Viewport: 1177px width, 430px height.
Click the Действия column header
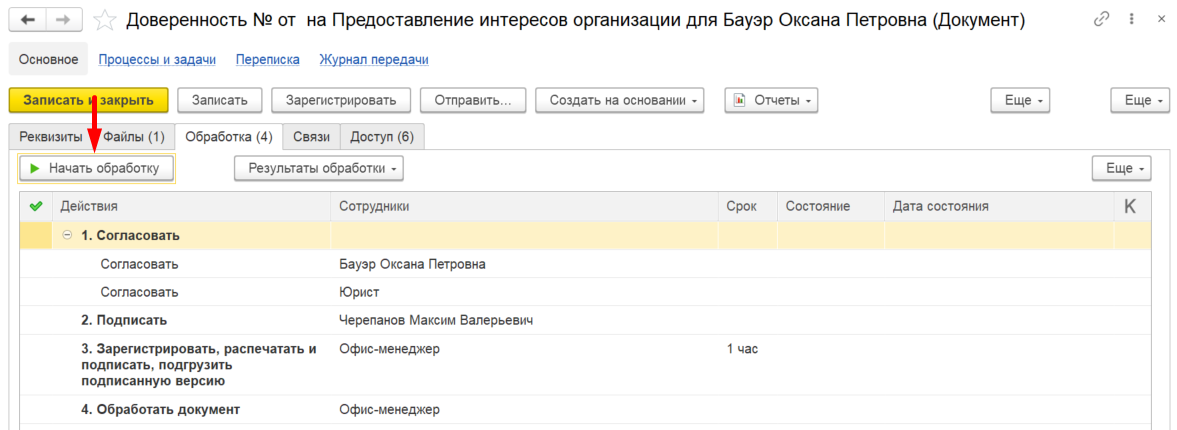point(191,206)
